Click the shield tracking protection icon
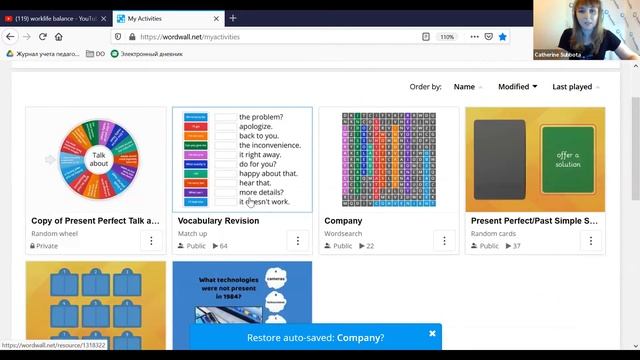This screenshot has width=640, height=360. [x=118, y=37]
